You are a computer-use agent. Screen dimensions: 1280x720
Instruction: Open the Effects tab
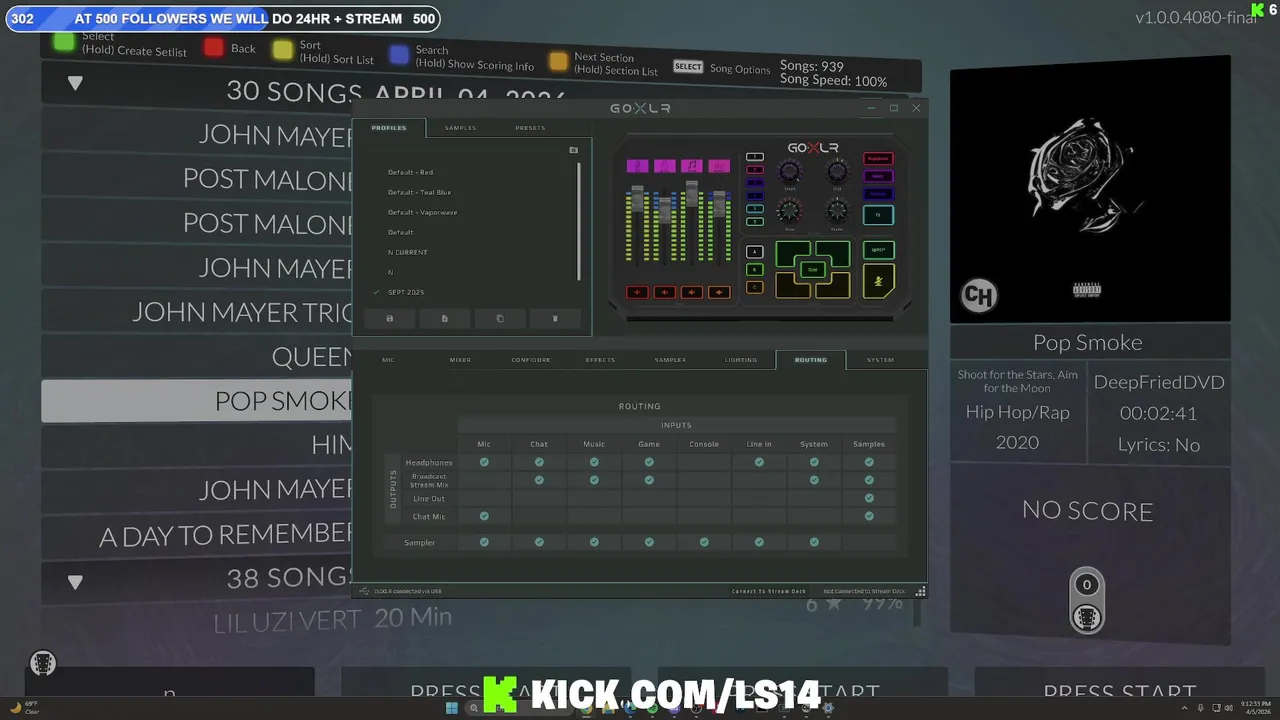[600, 360]
